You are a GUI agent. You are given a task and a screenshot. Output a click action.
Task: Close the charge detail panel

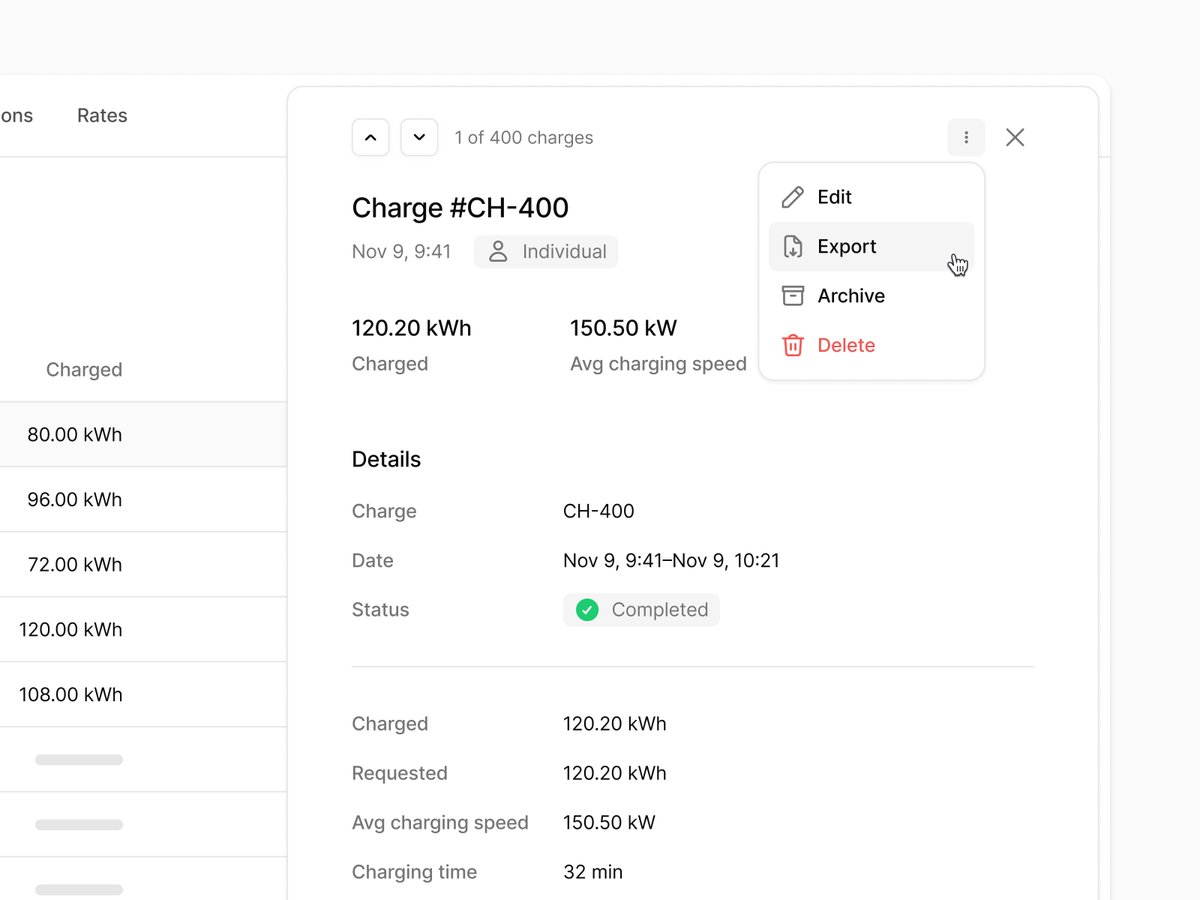click(x=1015, y=137)
